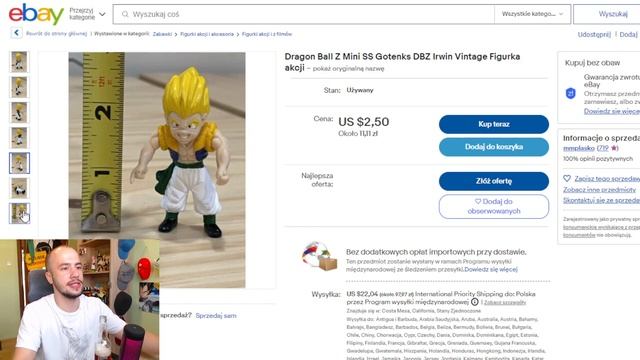Viewport: 640px width, 360px height.
Task: Click the money-back guarantee shield icon
Action: point(571,93)
